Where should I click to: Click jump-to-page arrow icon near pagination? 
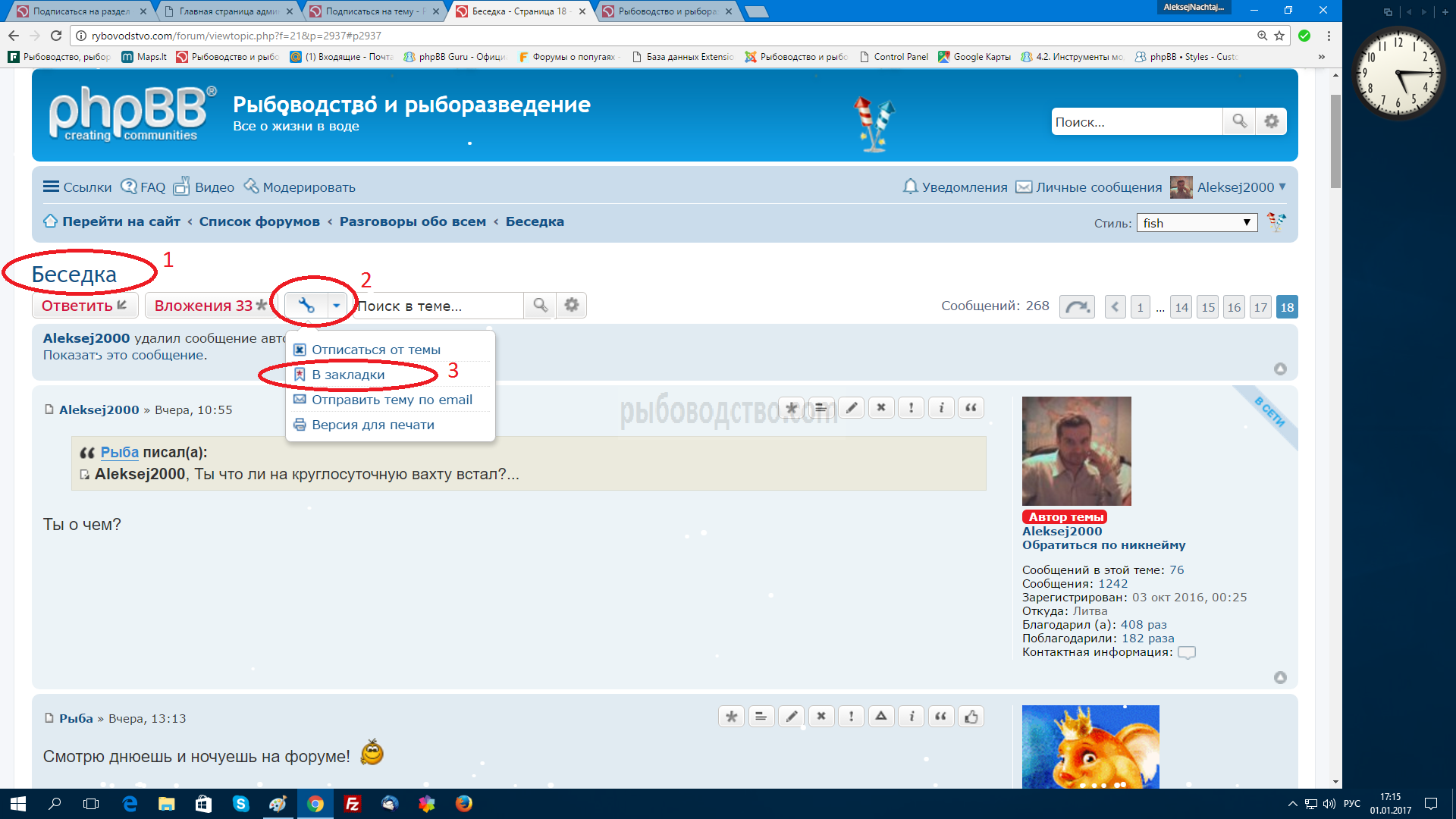[1076, 307]
